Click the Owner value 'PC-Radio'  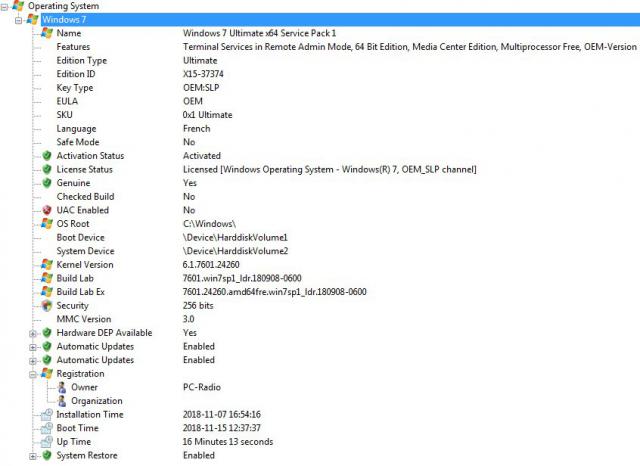coord(202,387)
